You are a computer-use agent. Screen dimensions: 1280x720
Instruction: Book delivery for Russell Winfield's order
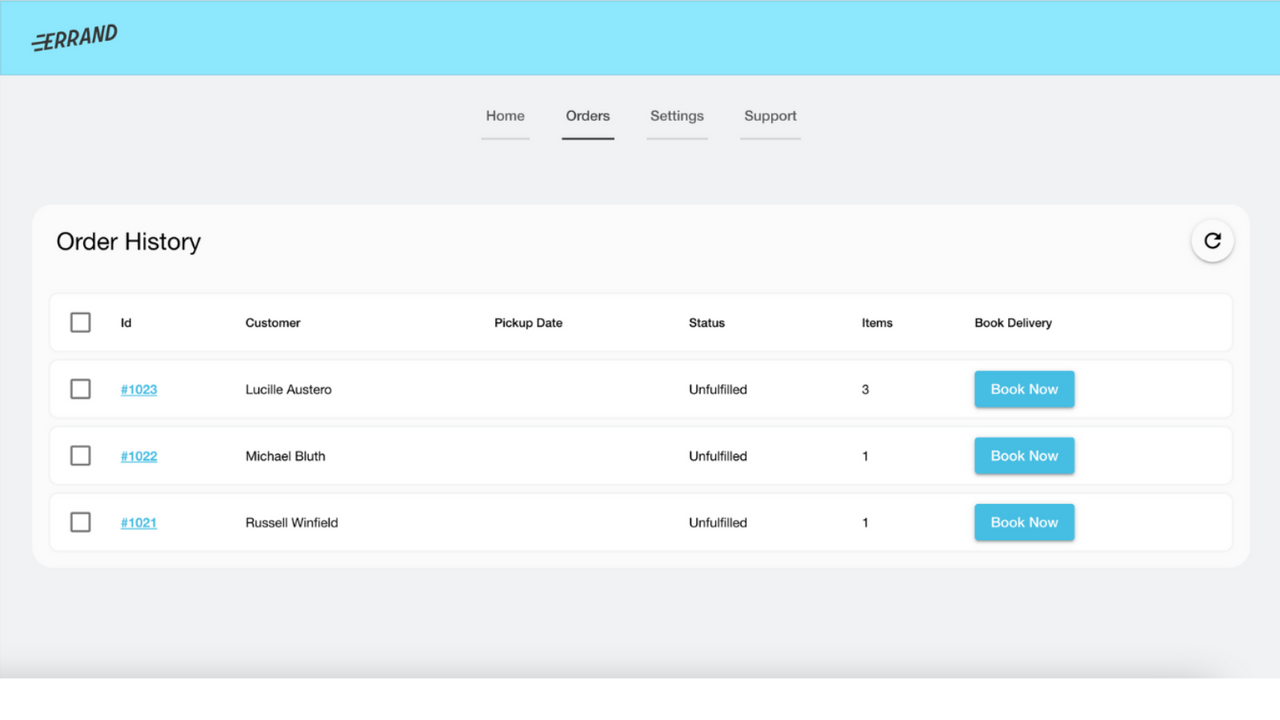point(1024,522)
